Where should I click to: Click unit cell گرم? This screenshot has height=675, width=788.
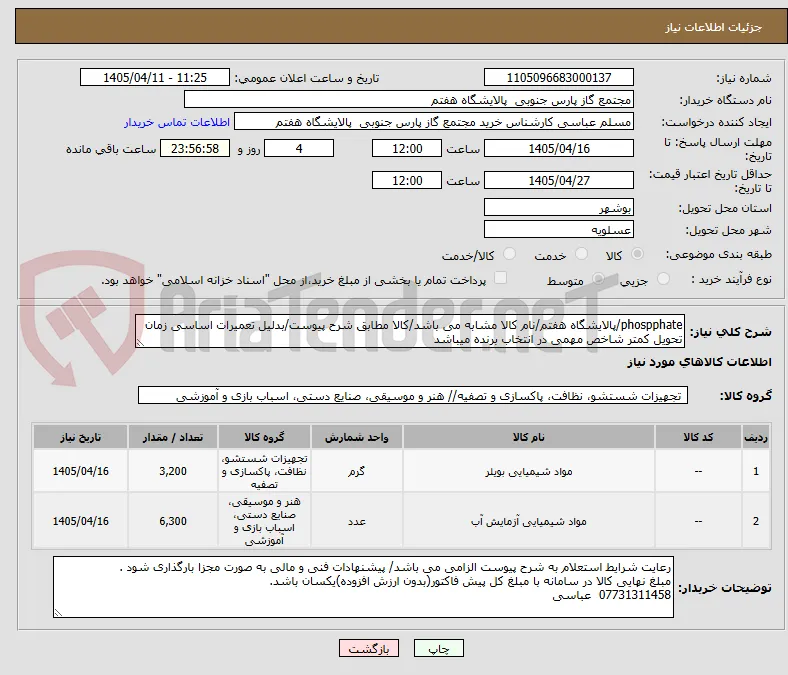coord(356,471)
